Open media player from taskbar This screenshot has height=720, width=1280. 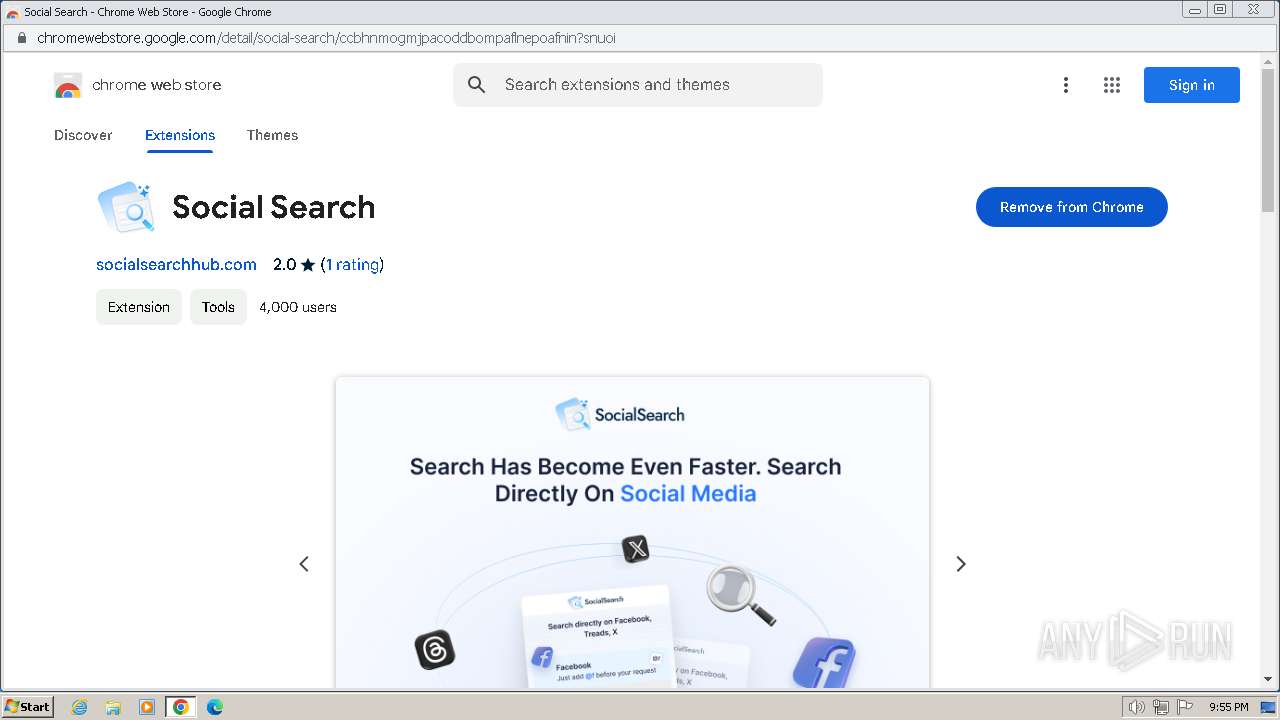point(147,707)
